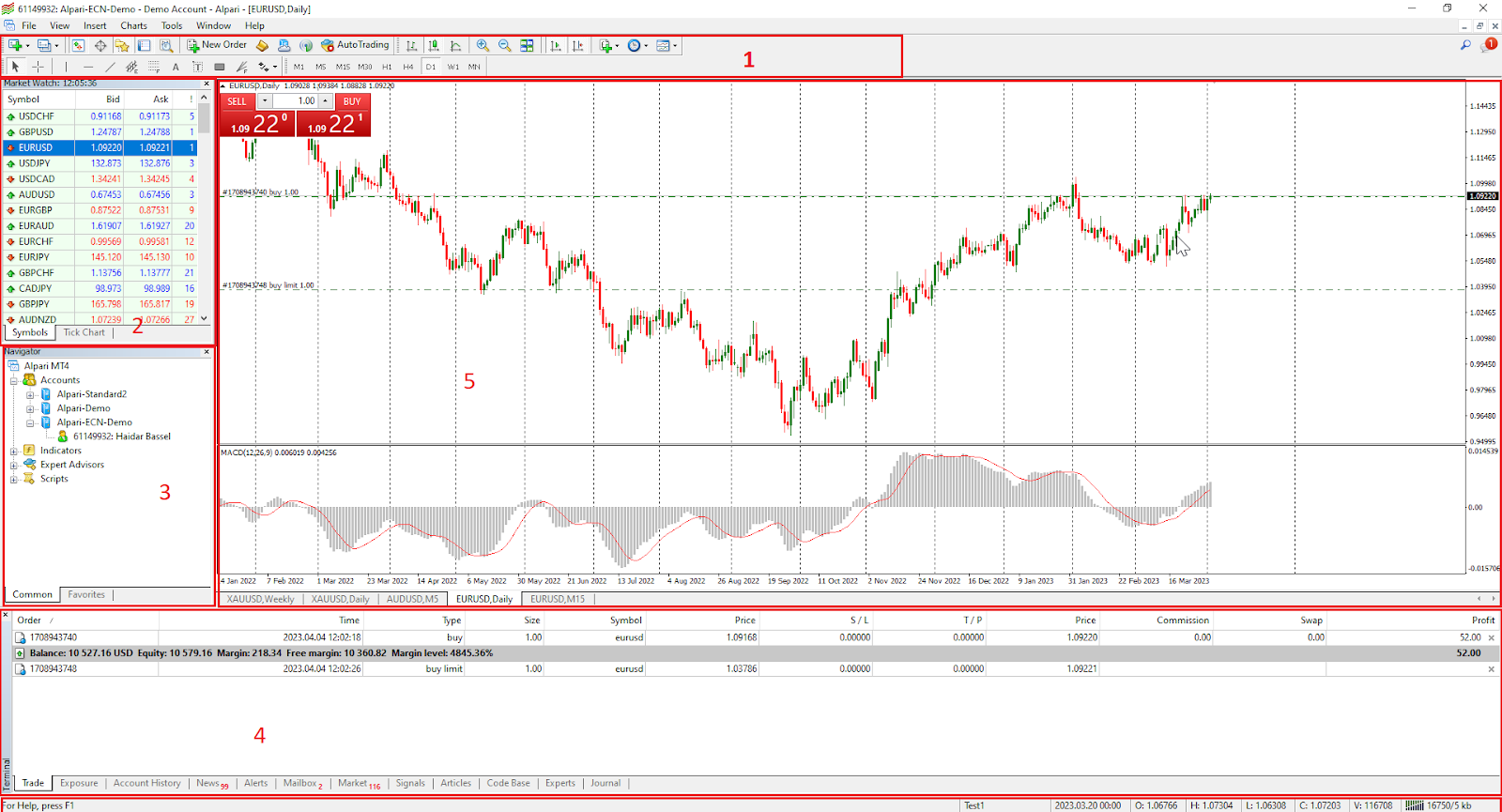Image resolution: width=1502 pixels, height=812 pixels.
Task: Collapse the Accounts tree node
Action: tap(14, 380)
